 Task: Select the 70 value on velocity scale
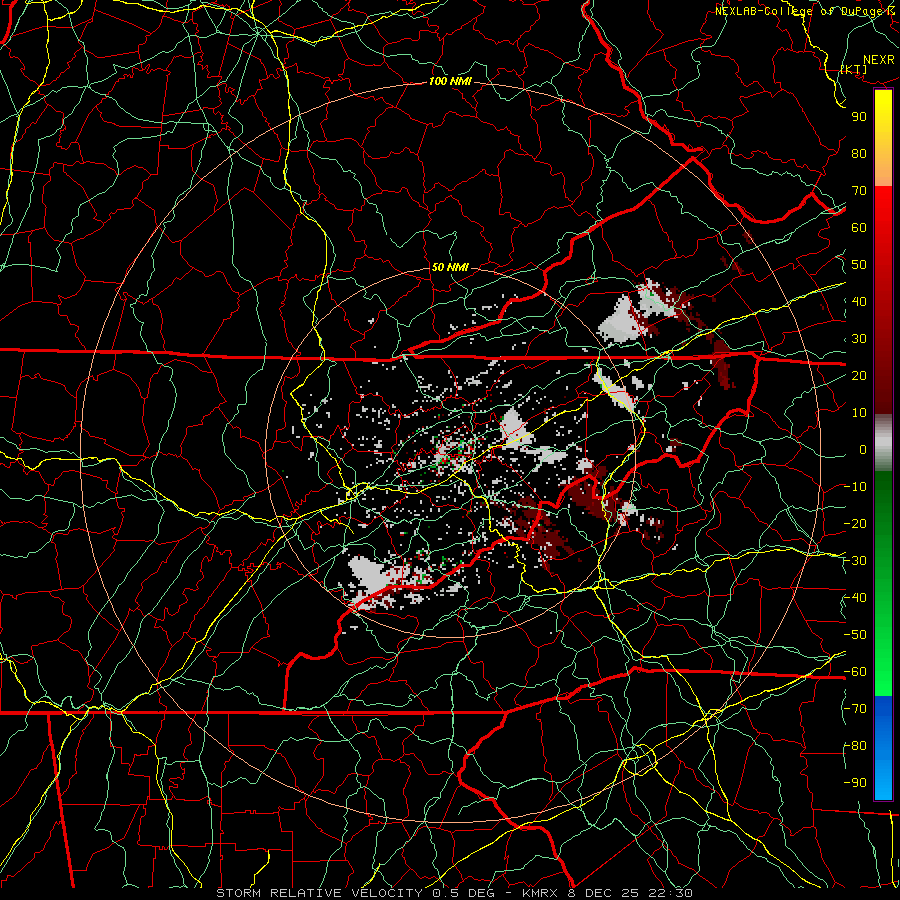coord(859,191)
